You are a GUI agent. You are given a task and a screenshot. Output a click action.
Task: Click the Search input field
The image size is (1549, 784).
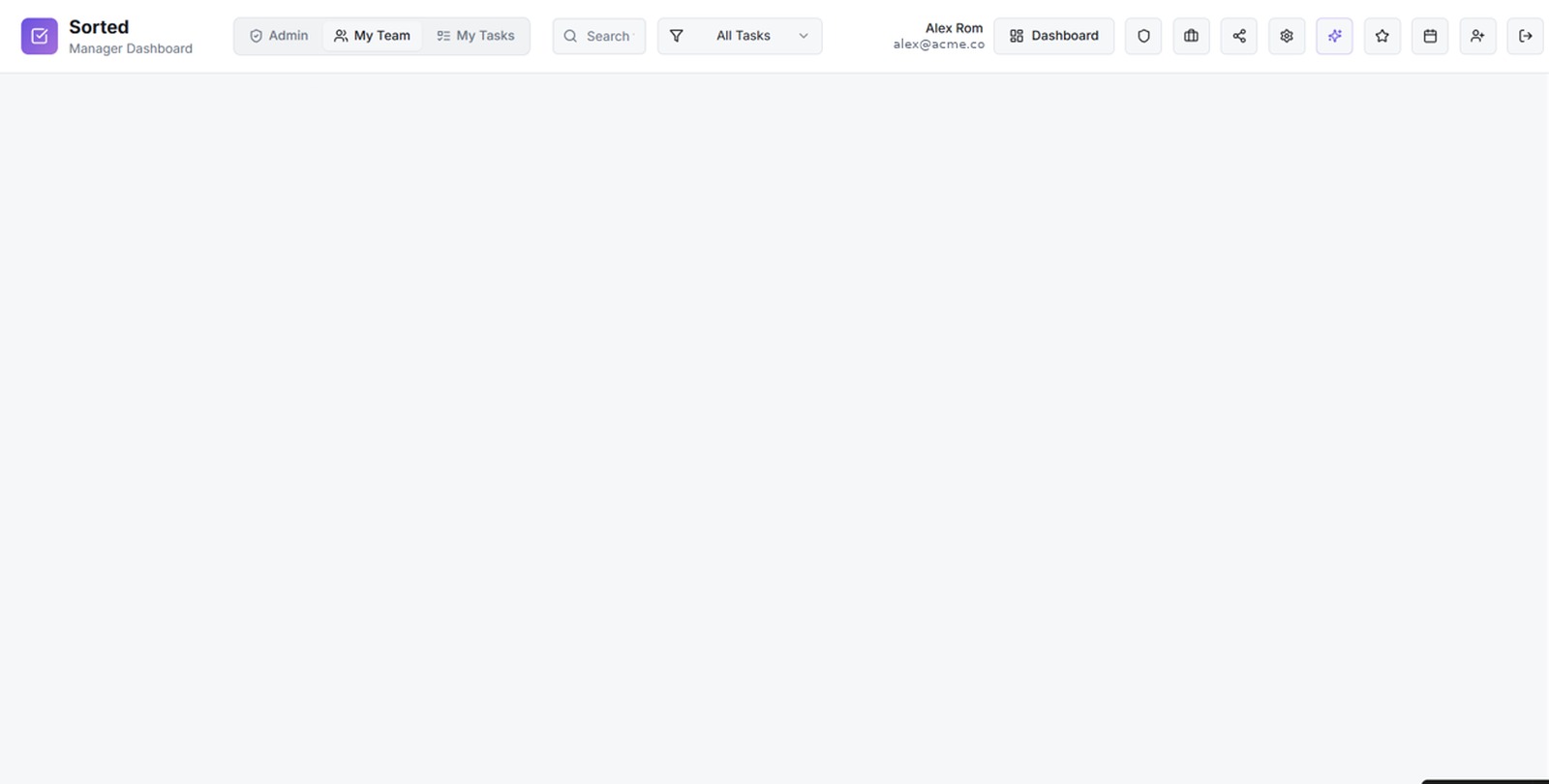(599, 36)
